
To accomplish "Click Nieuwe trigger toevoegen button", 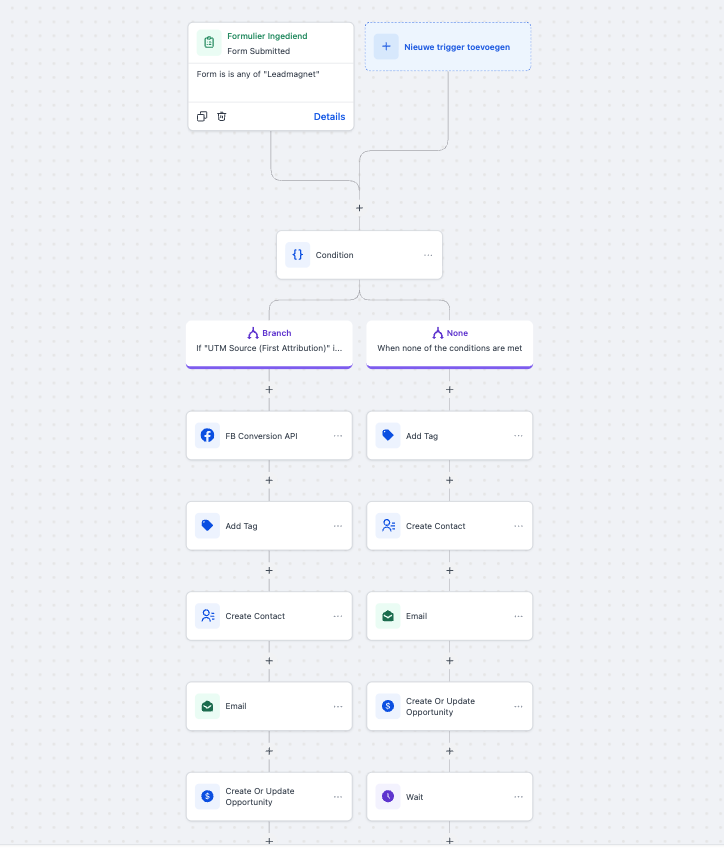I will pos(447,47).
